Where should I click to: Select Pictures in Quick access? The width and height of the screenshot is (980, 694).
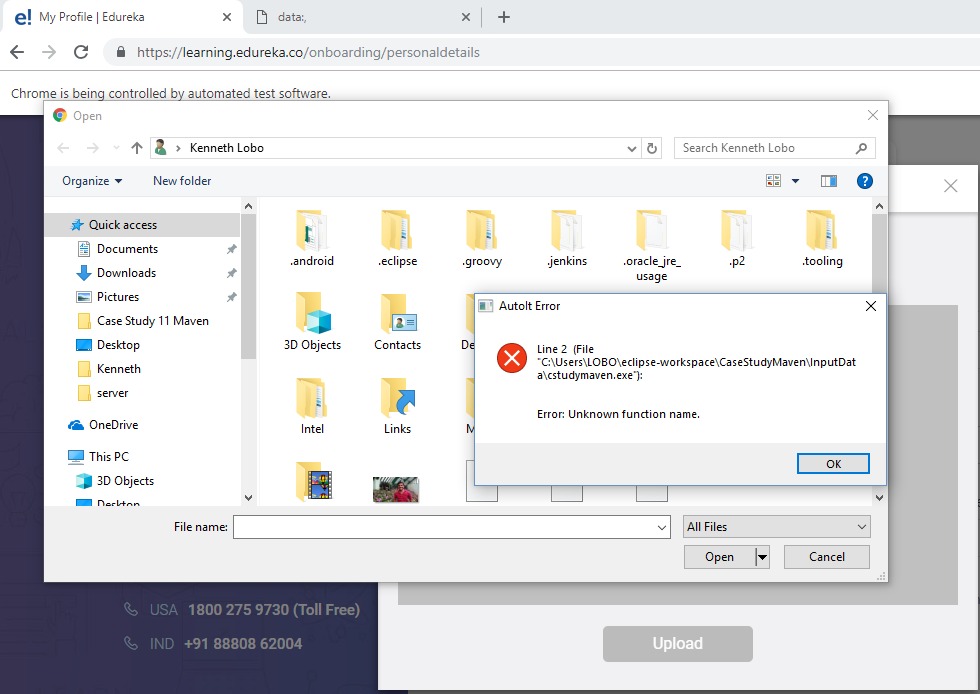[x=118, y=297]
